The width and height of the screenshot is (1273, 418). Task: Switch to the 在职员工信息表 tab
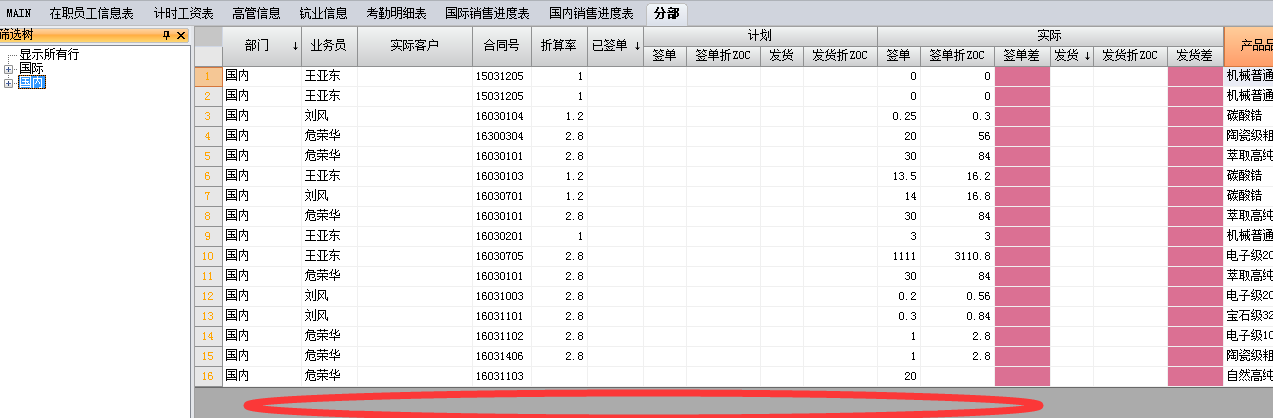point(91,13)
